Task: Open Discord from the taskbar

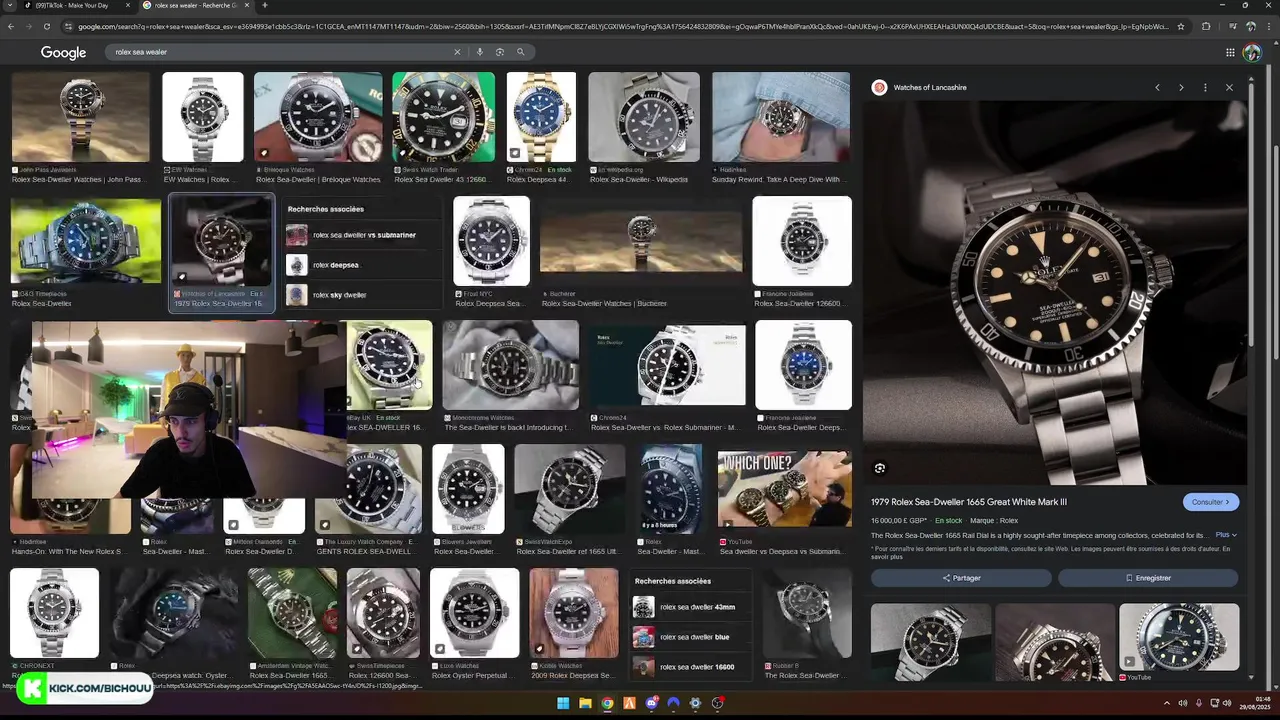Action: (x=651, y=703)
